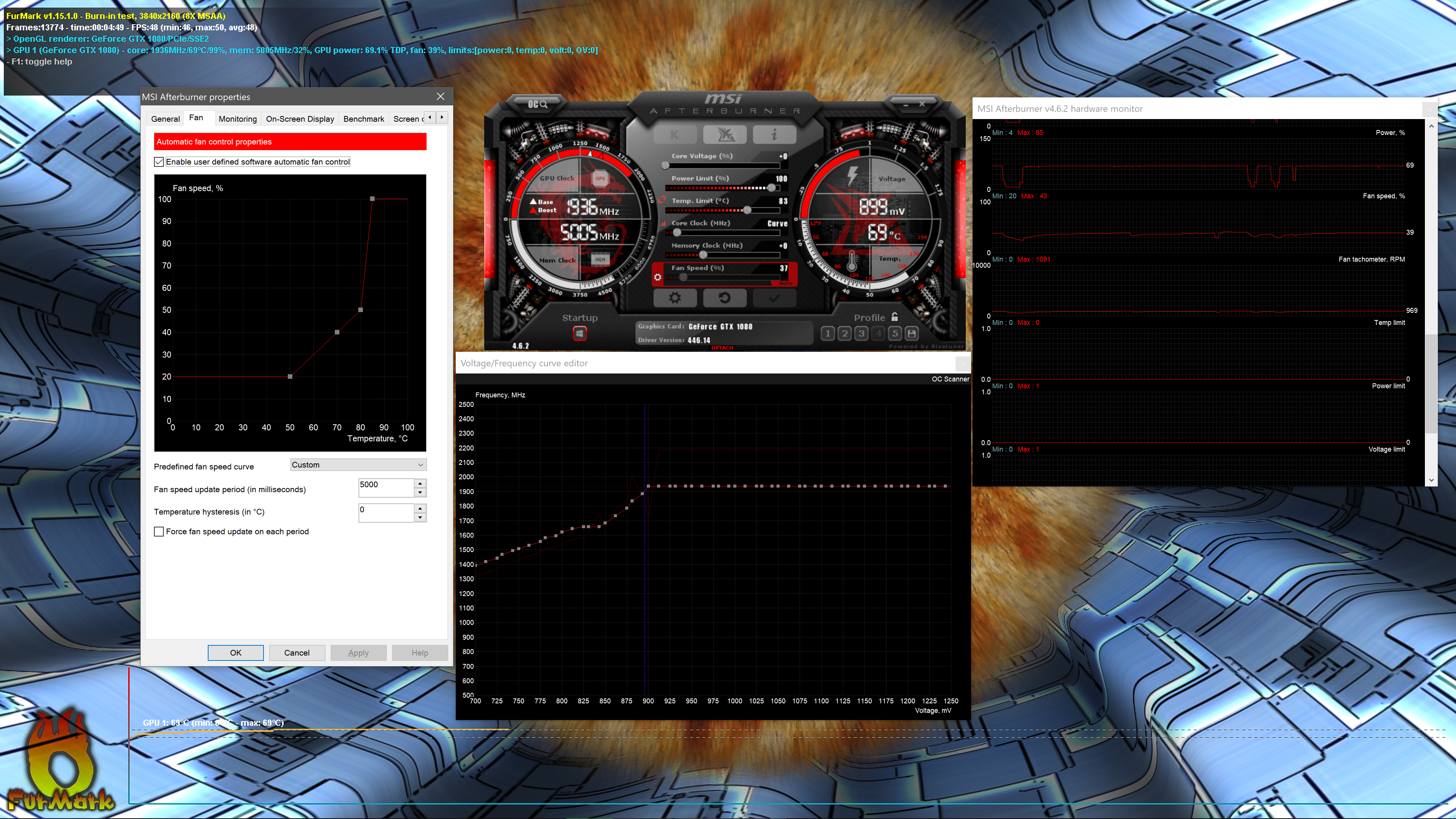Click the save profile floppy disk icon

pos(912,334)
